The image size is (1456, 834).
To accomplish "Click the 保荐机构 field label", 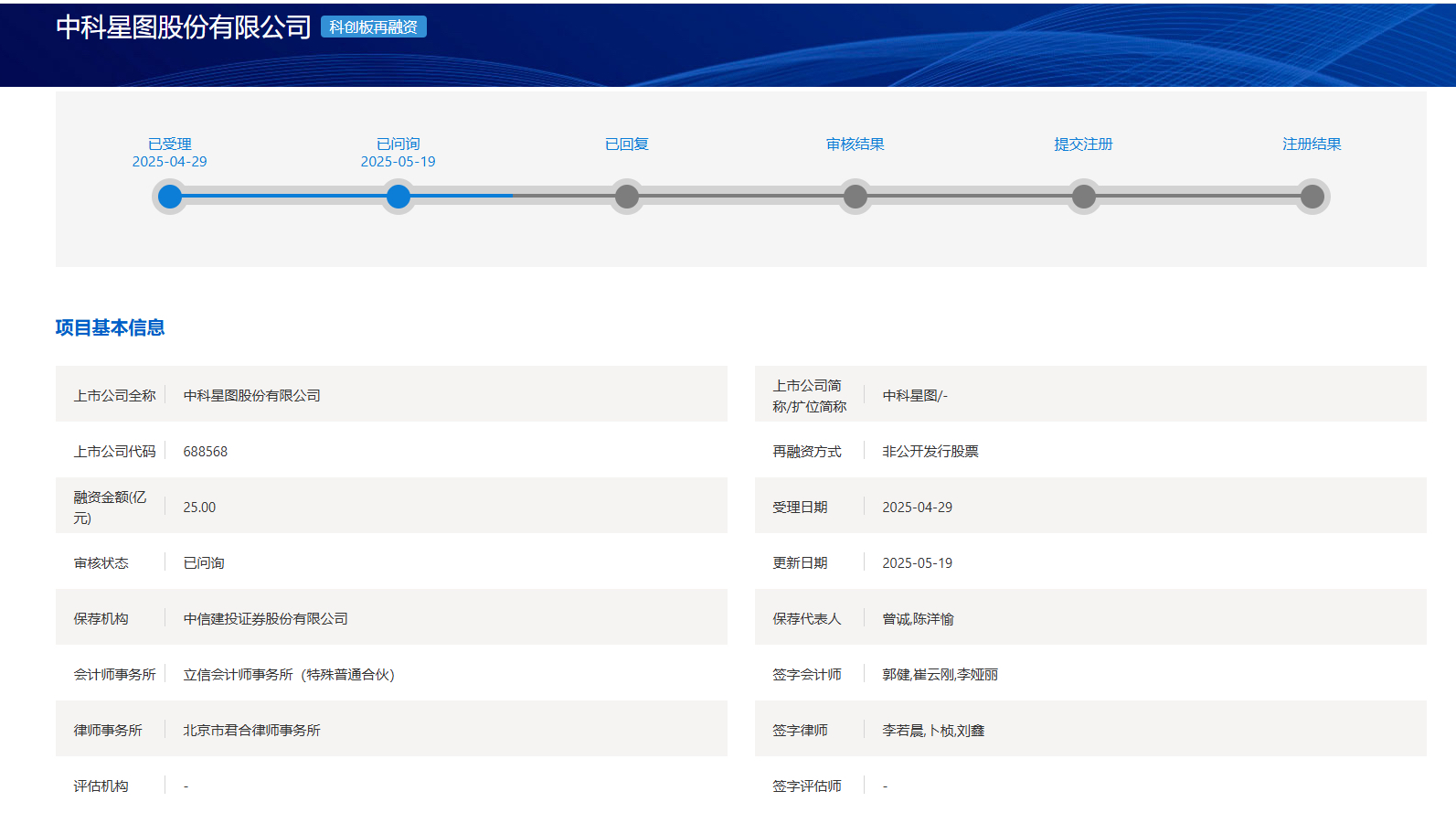I will [101, 619].
